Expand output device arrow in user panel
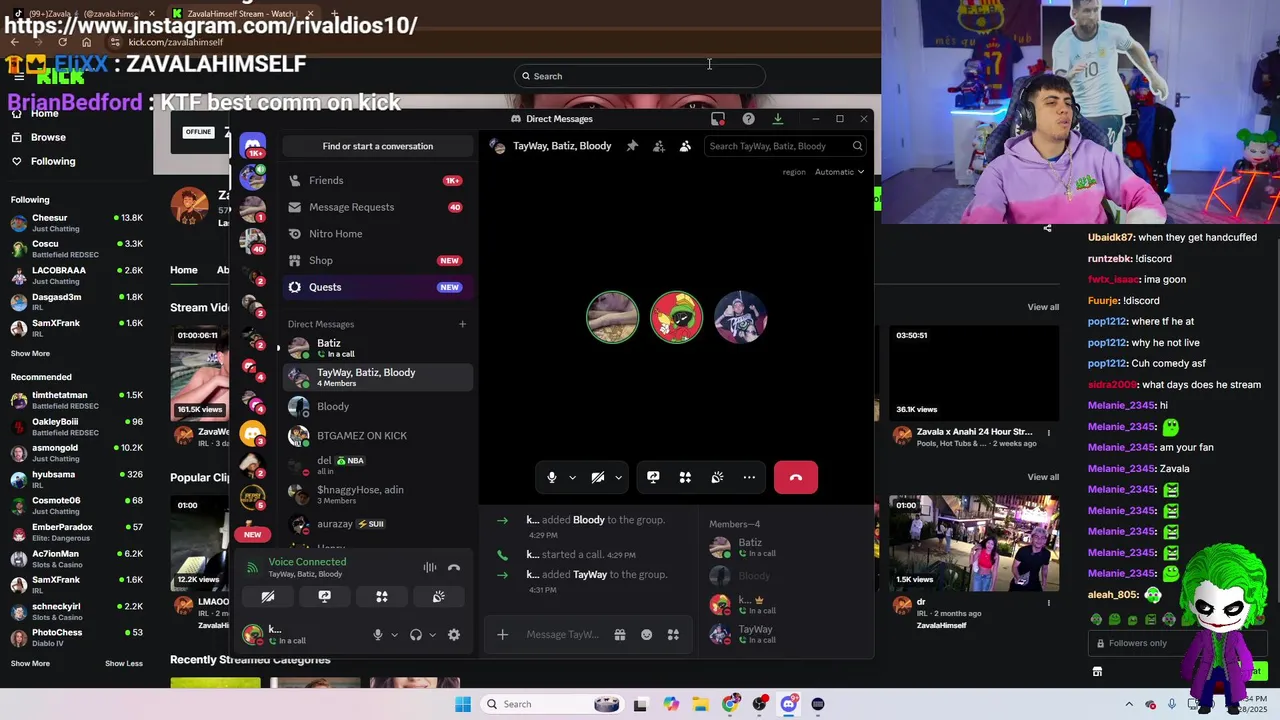1280x720 pixels. (432, 635)
